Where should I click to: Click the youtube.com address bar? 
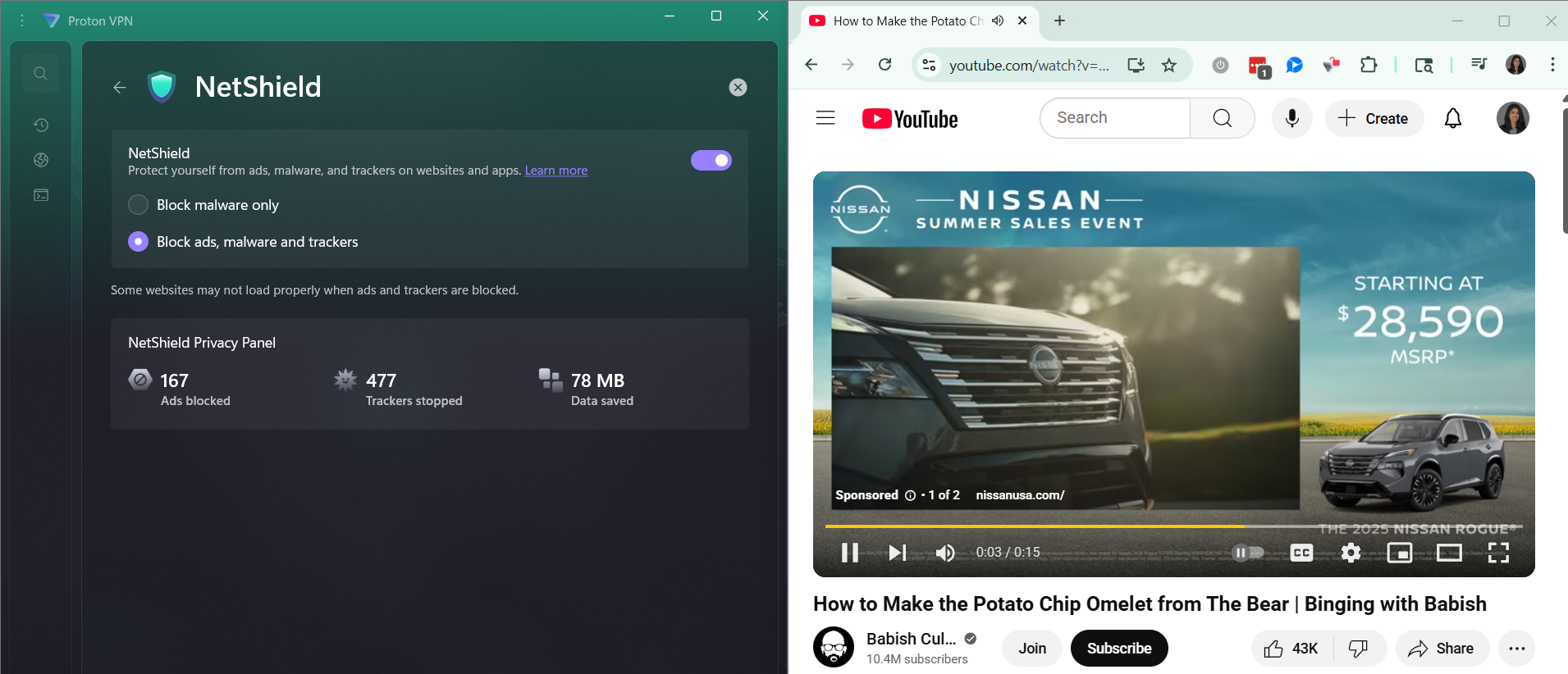pyautogui.click(x=1029, y=66)
